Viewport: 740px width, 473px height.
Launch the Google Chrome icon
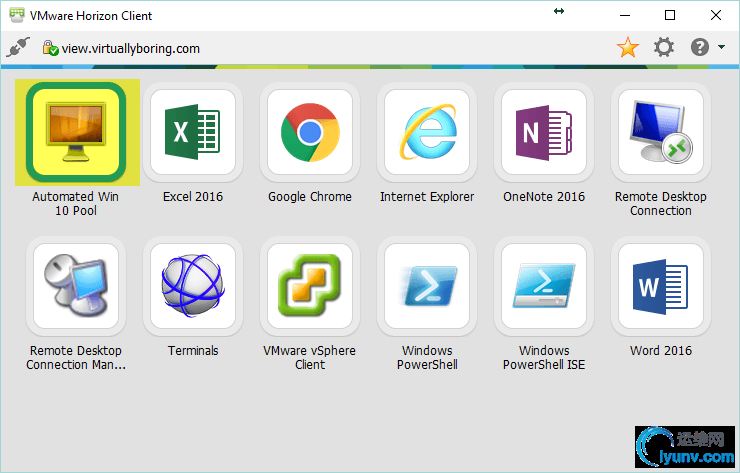310,132
